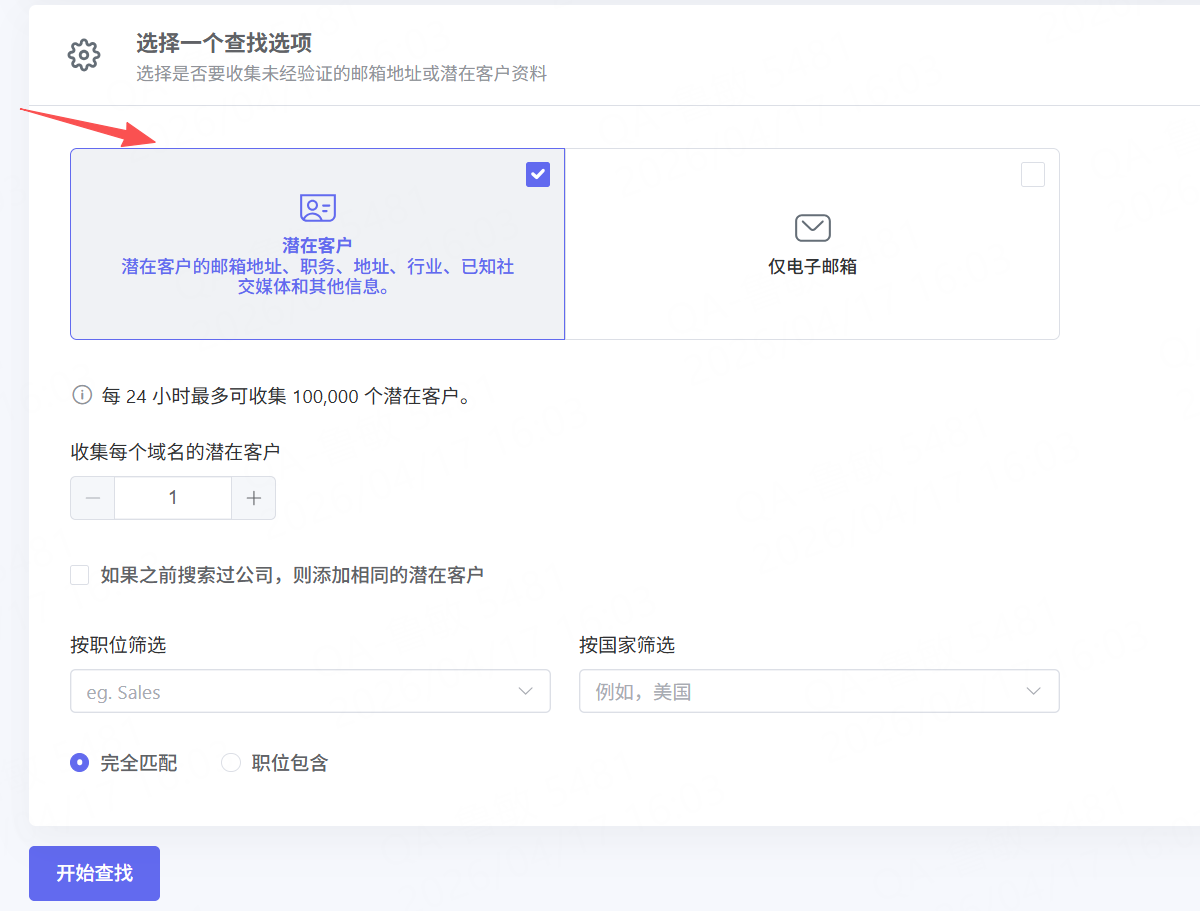Click the chevron arrow in the 按国家筛选 box

pyautogui.click(x=1034, y=691)
